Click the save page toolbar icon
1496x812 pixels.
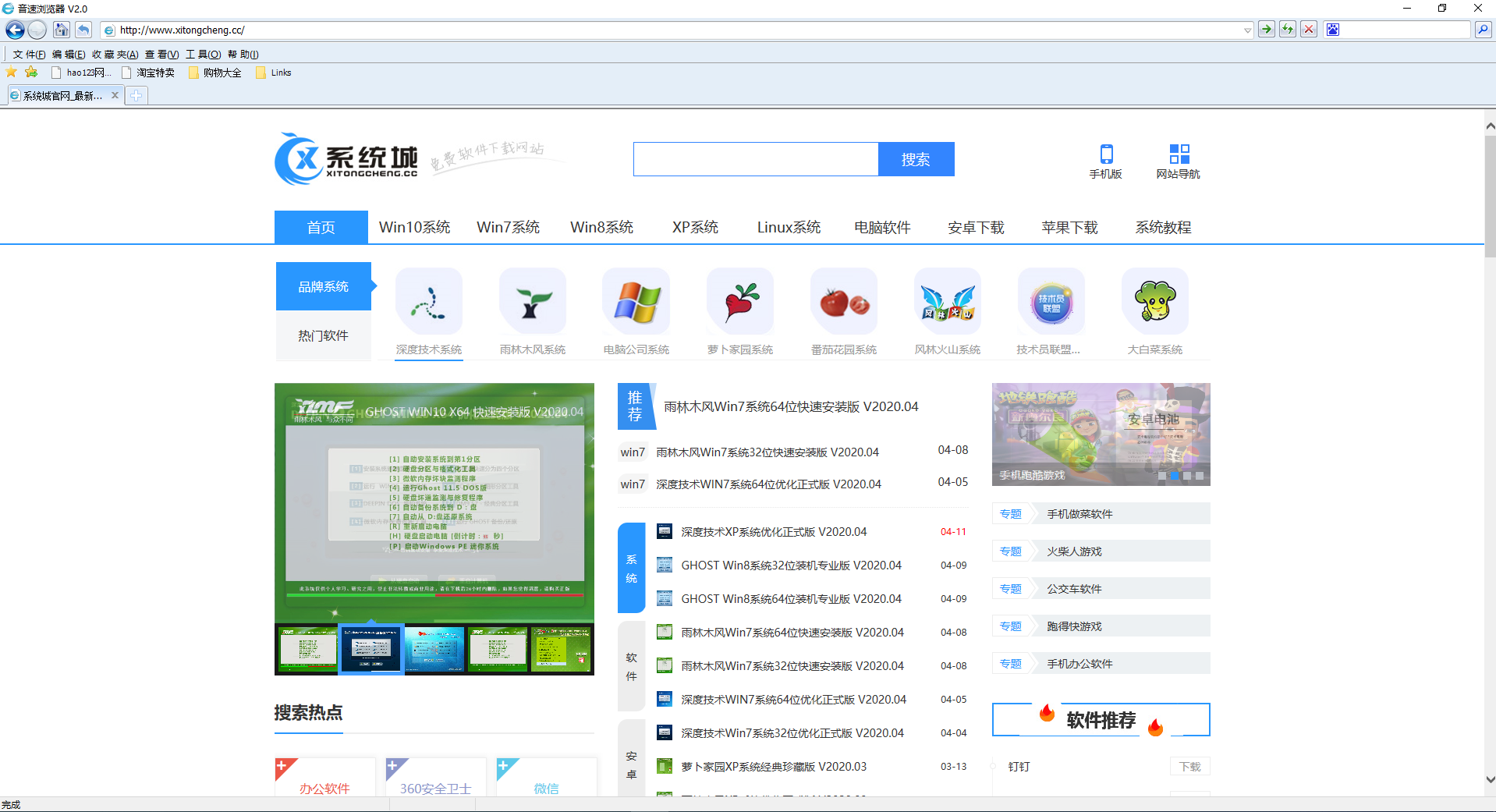pos(62,30)
